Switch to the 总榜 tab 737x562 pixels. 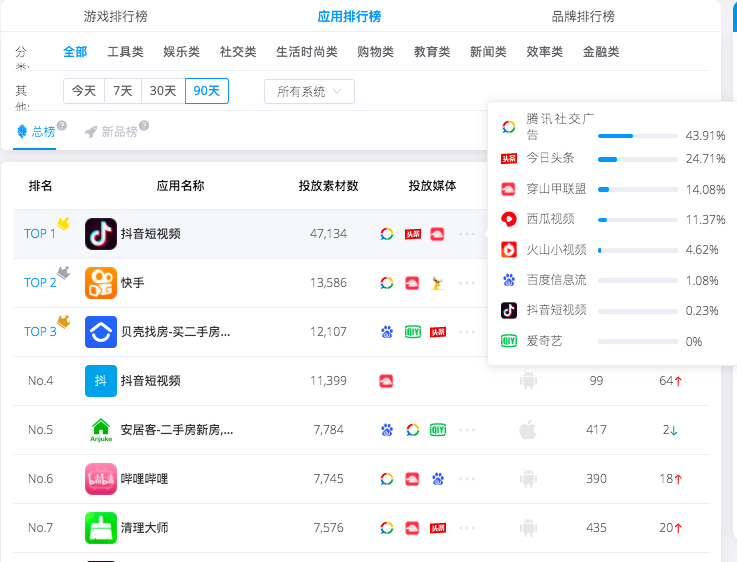[37, 132]
